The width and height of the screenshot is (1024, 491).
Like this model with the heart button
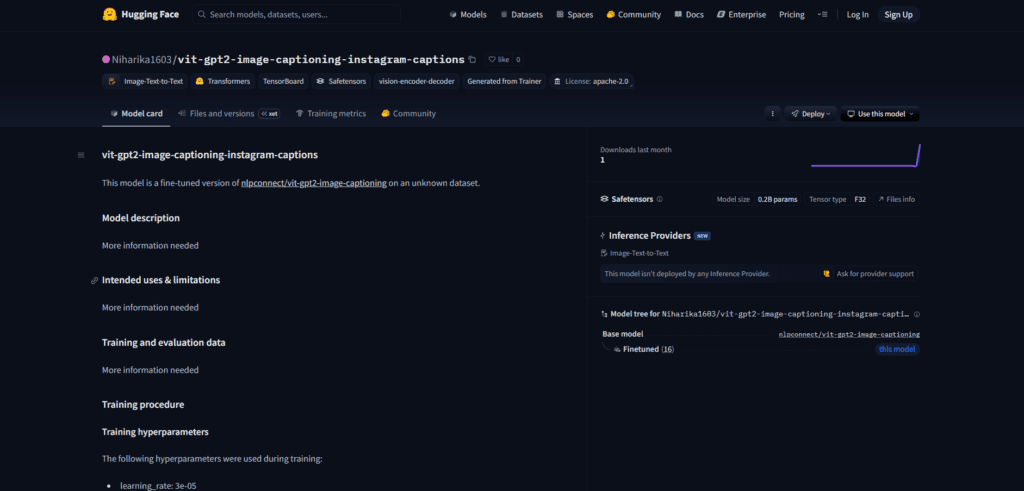click(498, 59)
